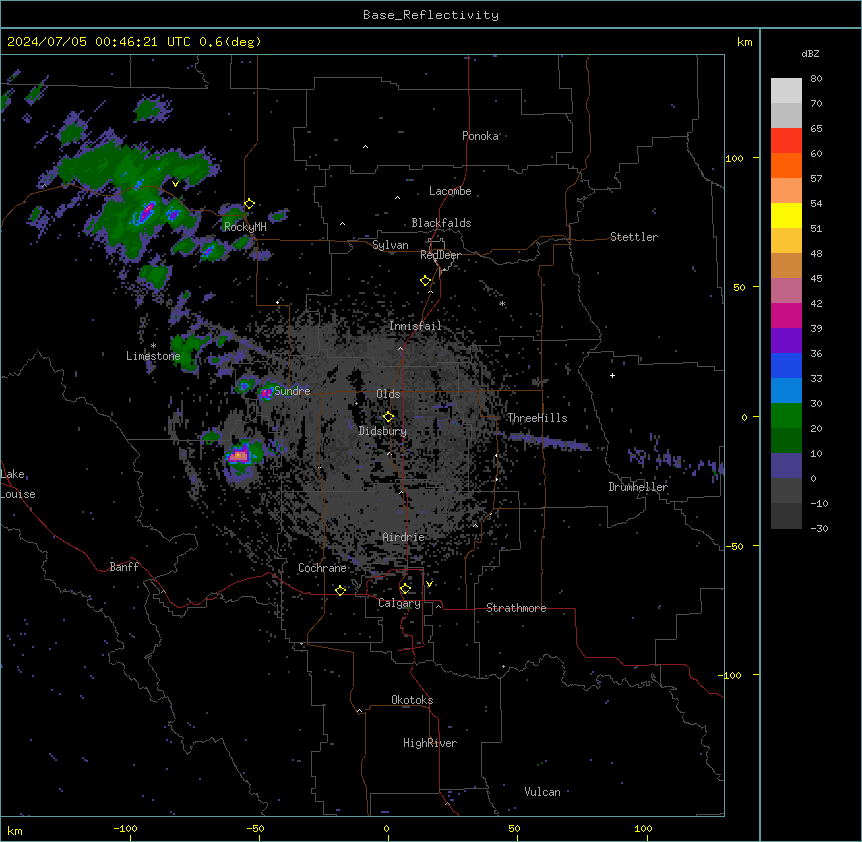Screen dimensions: 862x842
Task: Click the Lacombe town label
Action: pos(450,191)
